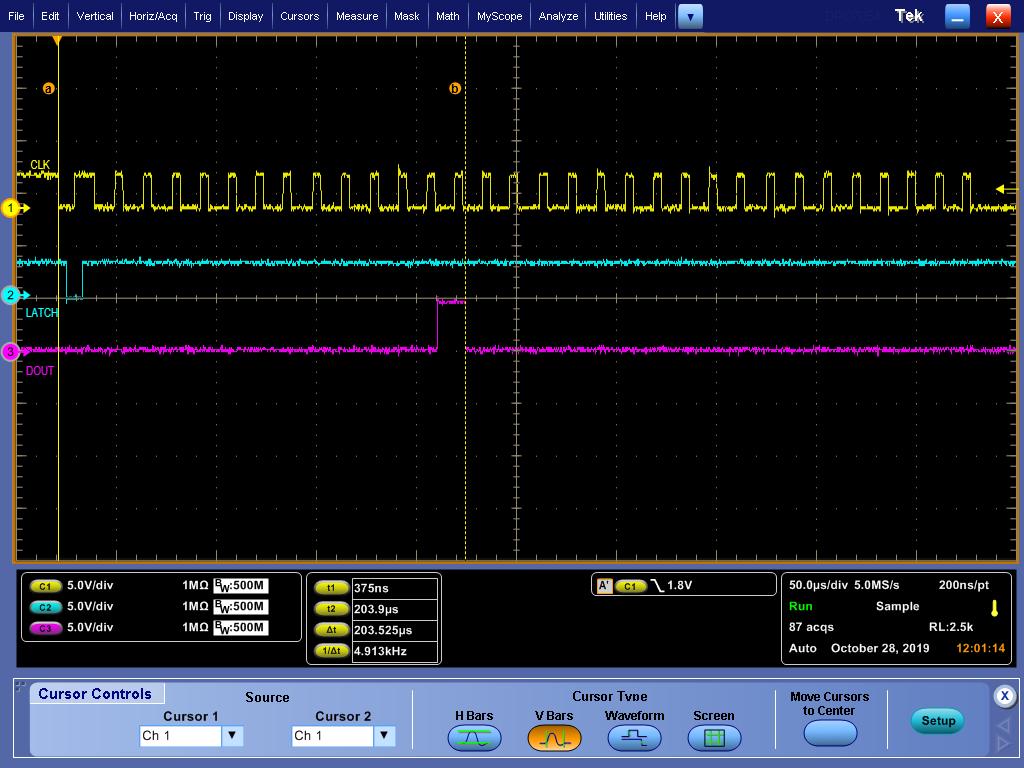The height and width of the screenshot is (768, 1024).
Task: Switch to the Screen cursor type
Action: point(714,738)
